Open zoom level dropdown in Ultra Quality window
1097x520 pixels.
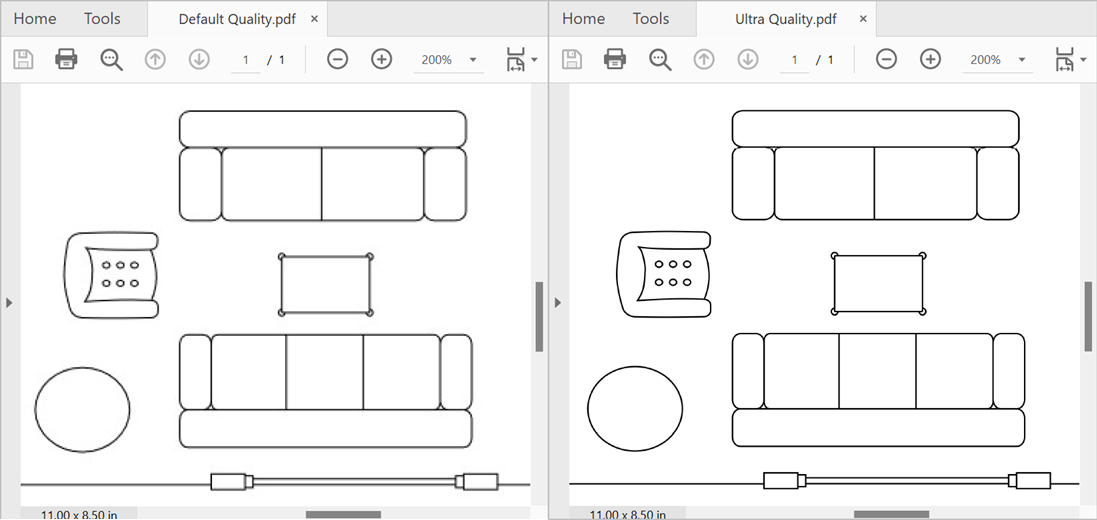tap(1021, 60)
